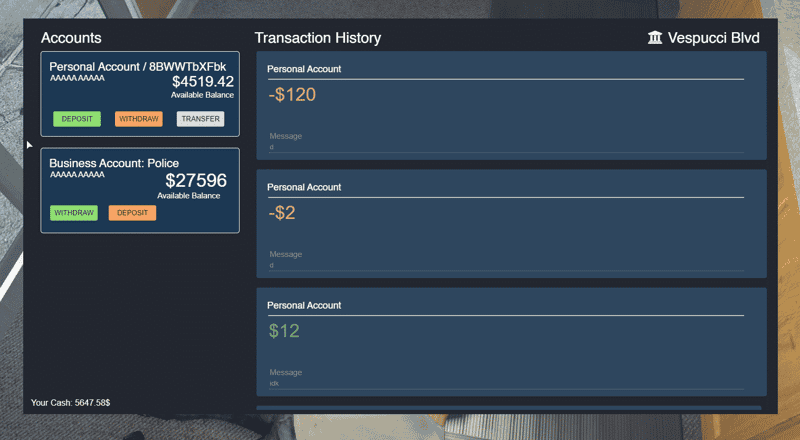Click the idk message of the $12 transaction
Image resolution: width=800 pixels, height=440 pixels.
click(274, 383)
